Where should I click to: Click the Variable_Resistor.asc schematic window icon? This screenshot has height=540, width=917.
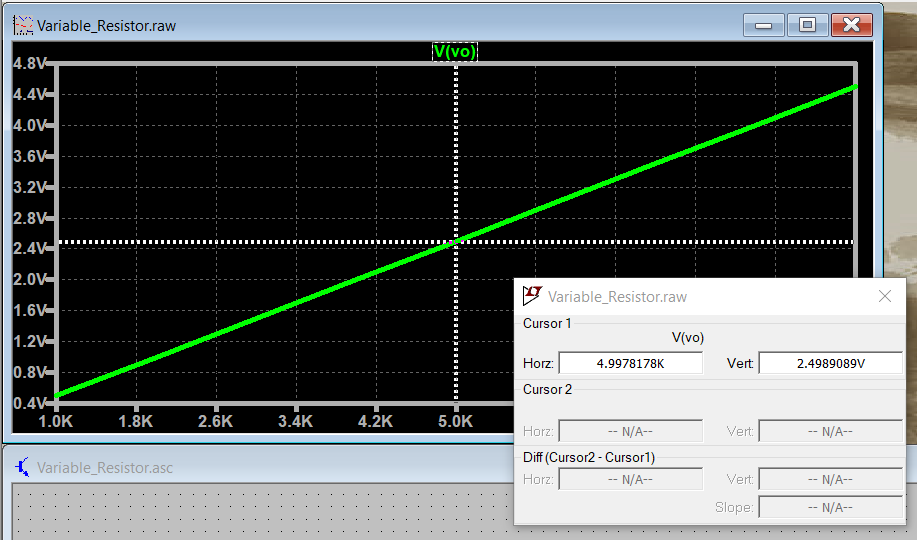21,467
